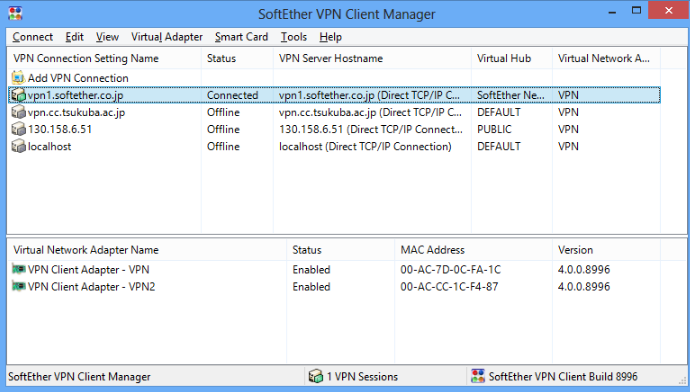Screen dimensions: 690x392
Task: Sort by VPN Server Hostname column
Action: [x=372, y=59]
